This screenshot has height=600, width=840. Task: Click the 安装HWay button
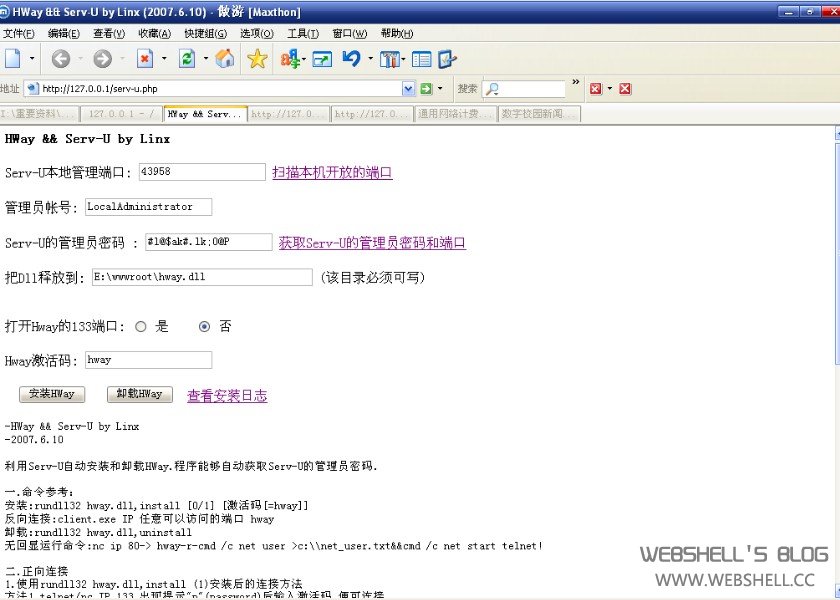click(52, 394)
